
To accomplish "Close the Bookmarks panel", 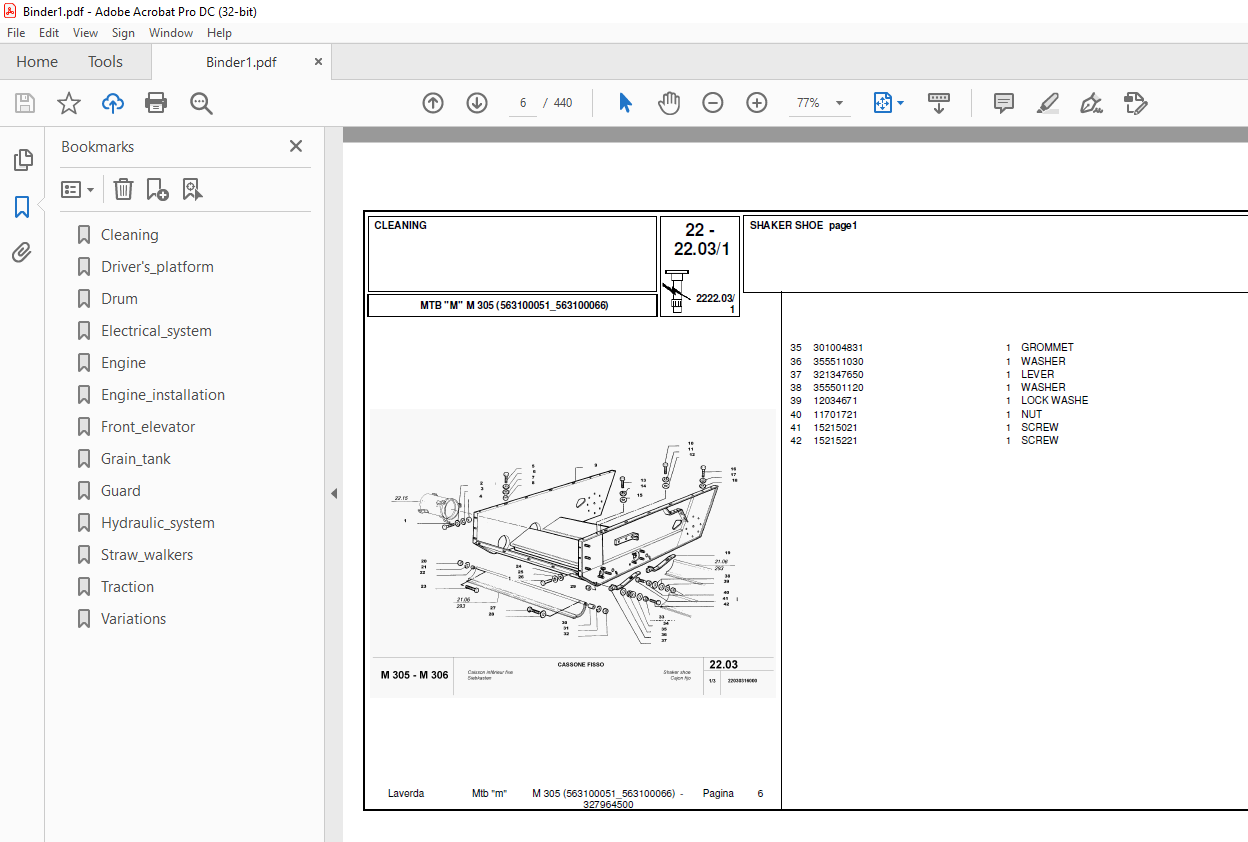I will (x=296, y=146).
